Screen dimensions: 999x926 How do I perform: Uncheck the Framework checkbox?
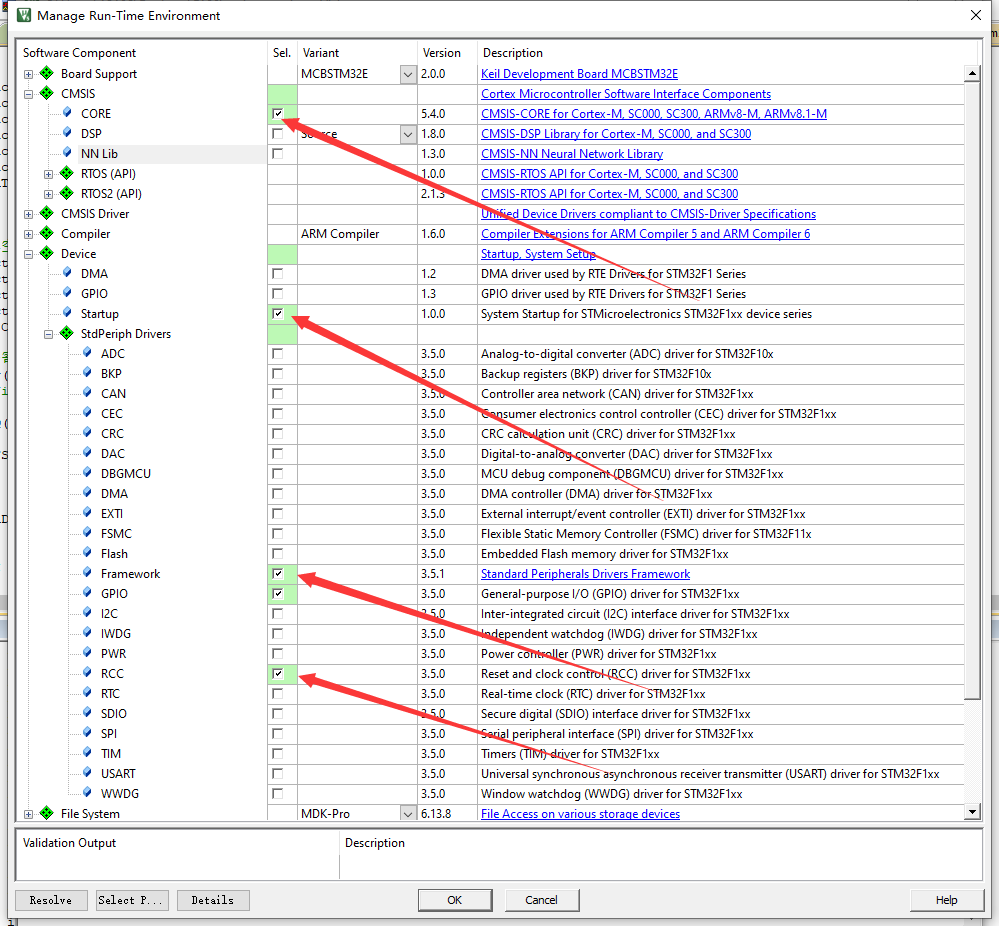277,574
